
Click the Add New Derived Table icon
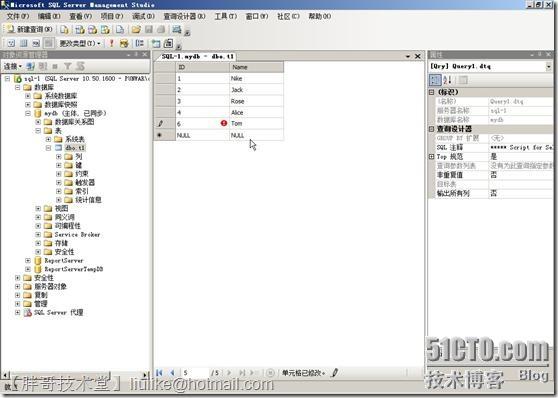pyautogui.click(x=168, y=43)
